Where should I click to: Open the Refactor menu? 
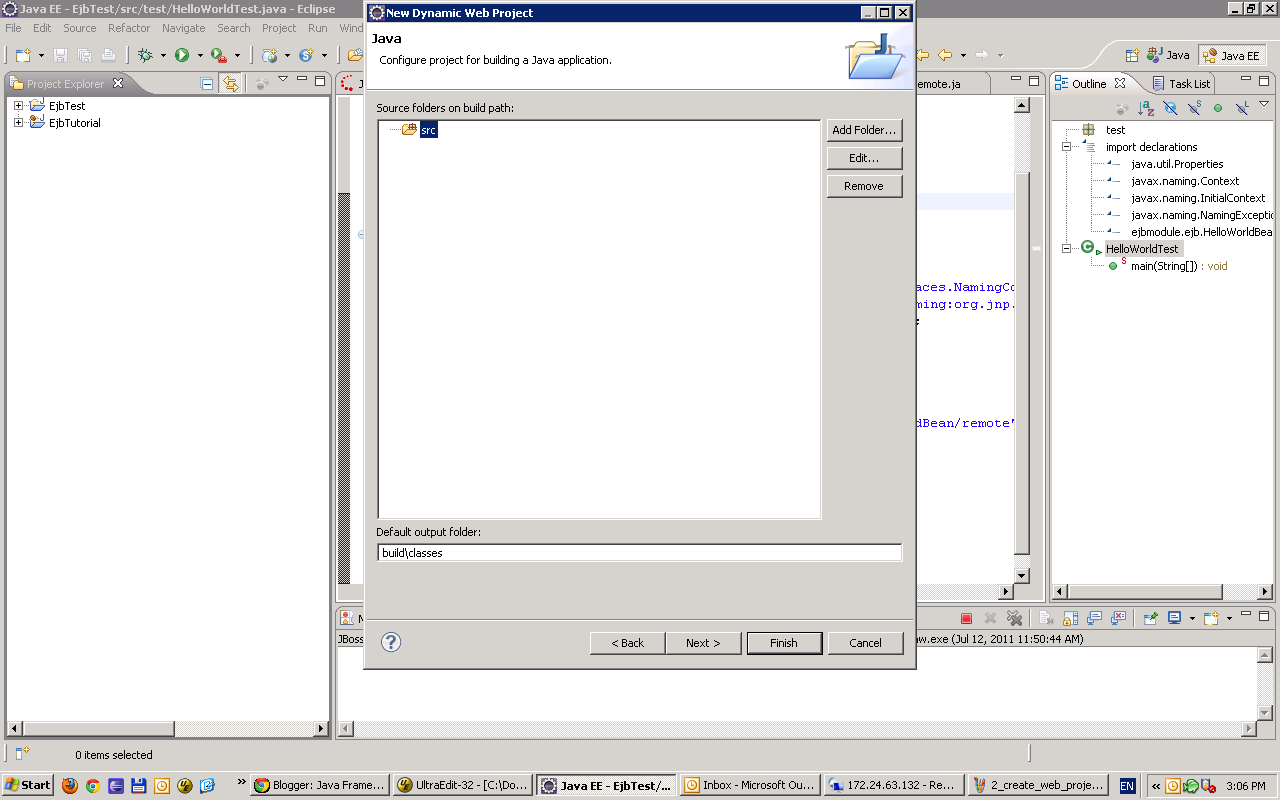coord(129,28)
